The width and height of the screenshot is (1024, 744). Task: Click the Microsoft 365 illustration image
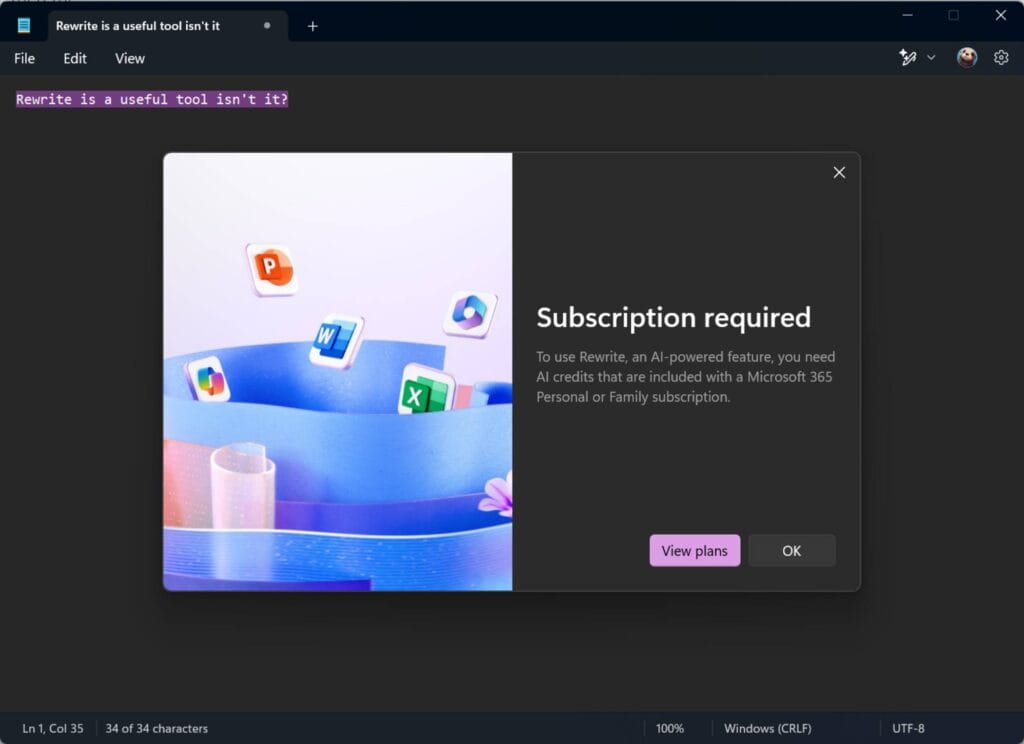coord(337,369)
